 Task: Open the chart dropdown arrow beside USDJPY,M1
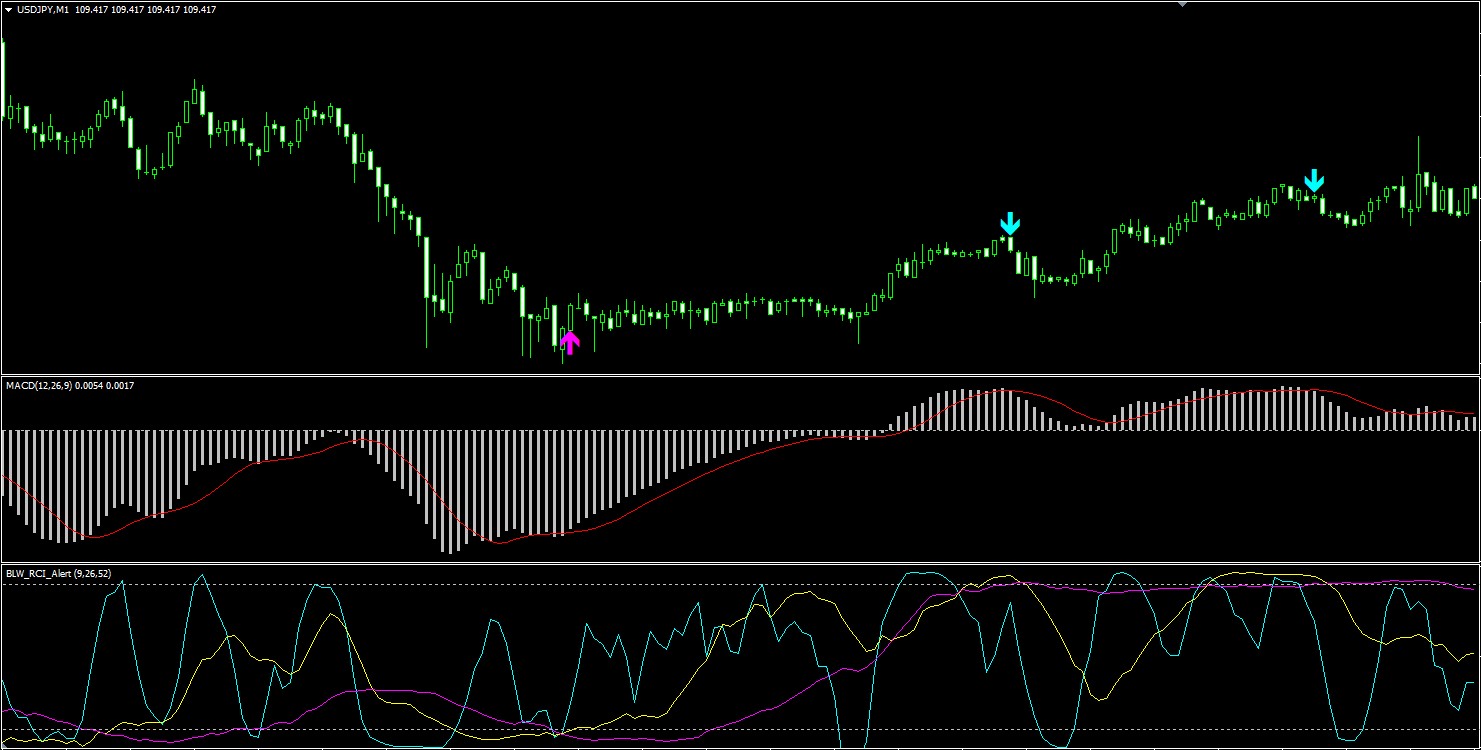9,10
